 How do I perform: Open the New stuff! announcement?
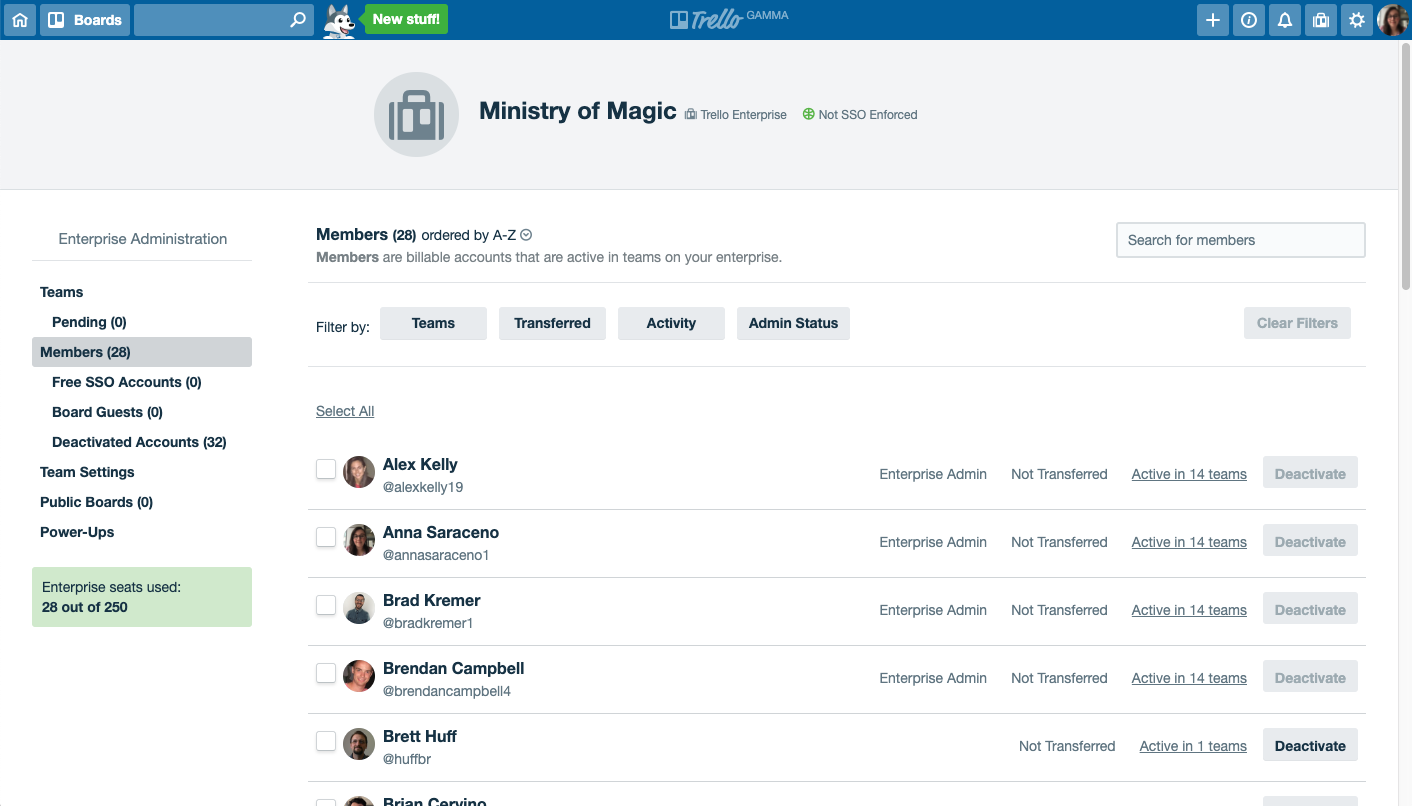tap(406, 19)
